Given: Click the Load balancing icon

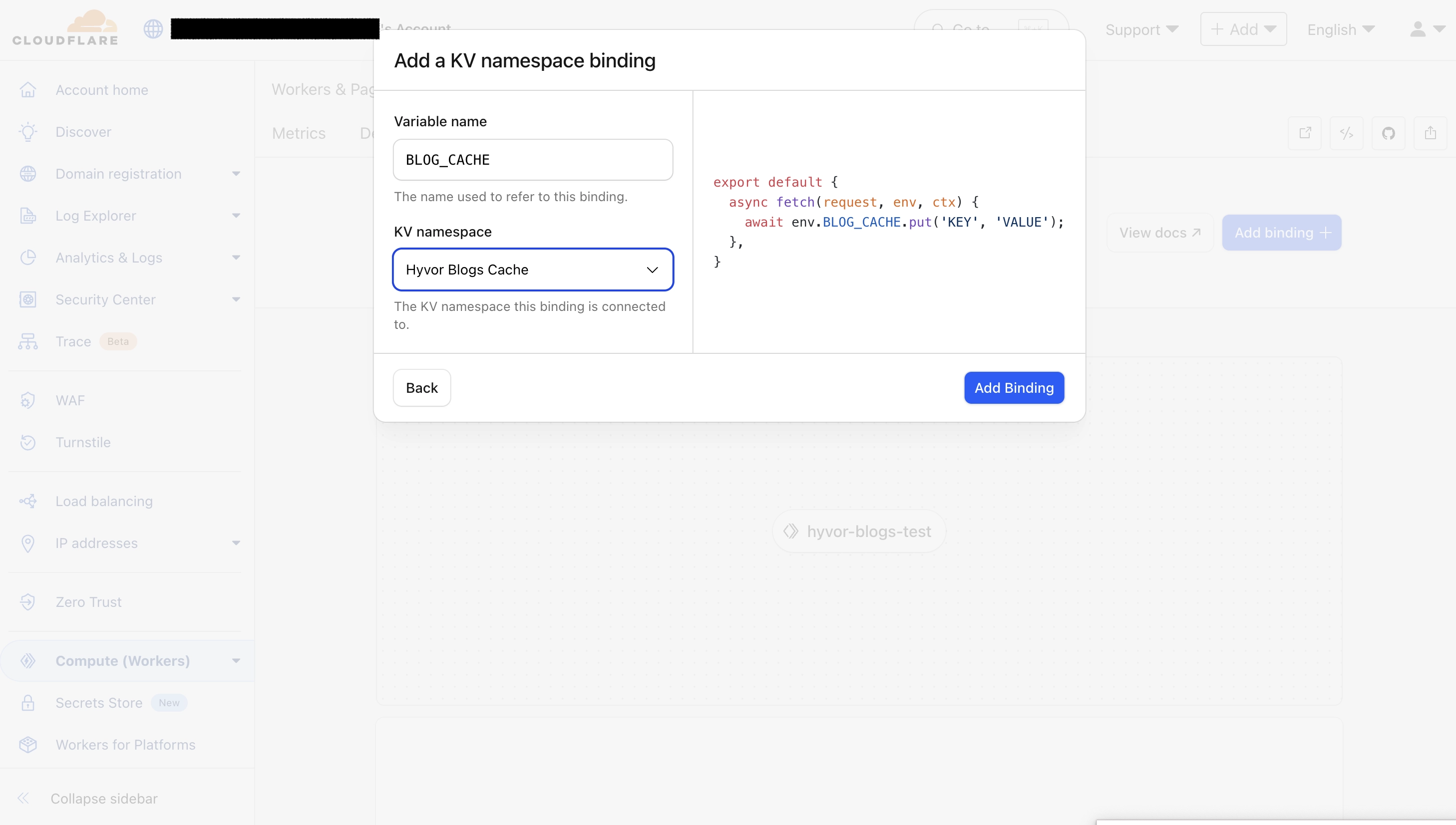Looking at the screenshot, I should [28, 502].
